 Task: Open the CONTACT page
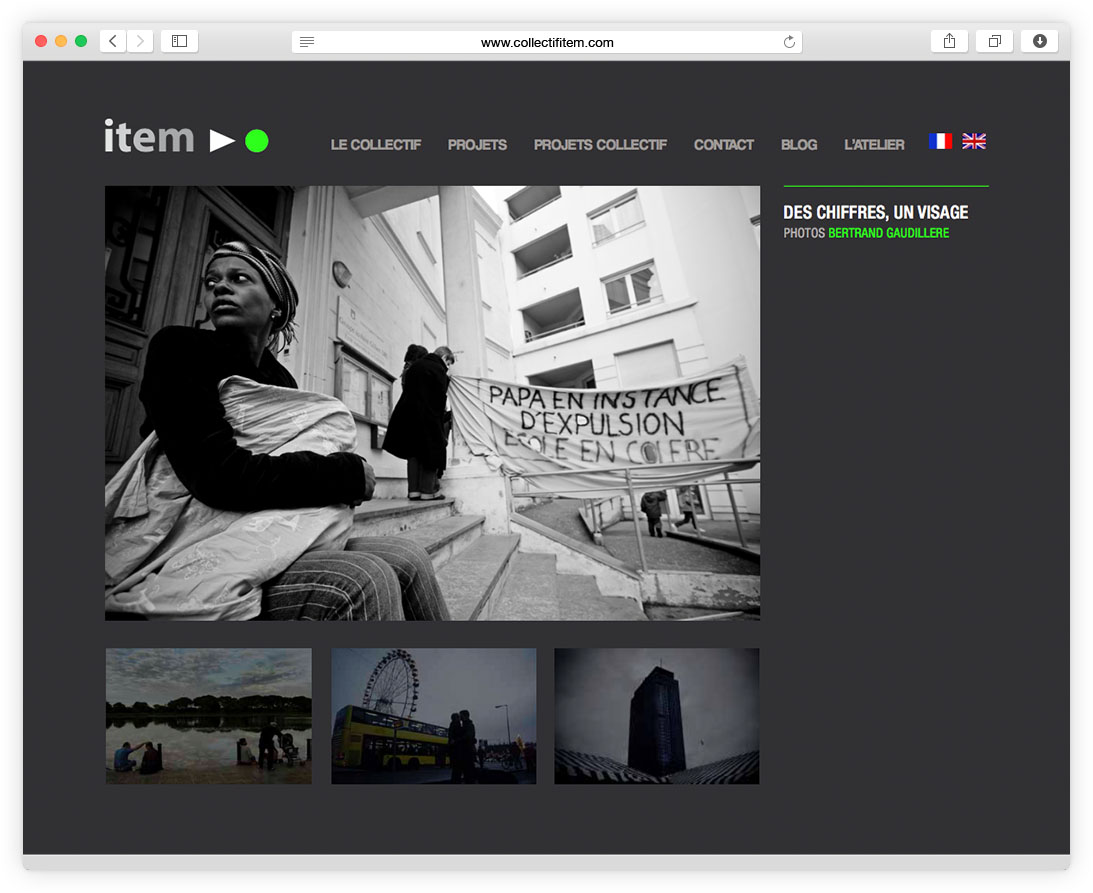[x=723, y=145]
